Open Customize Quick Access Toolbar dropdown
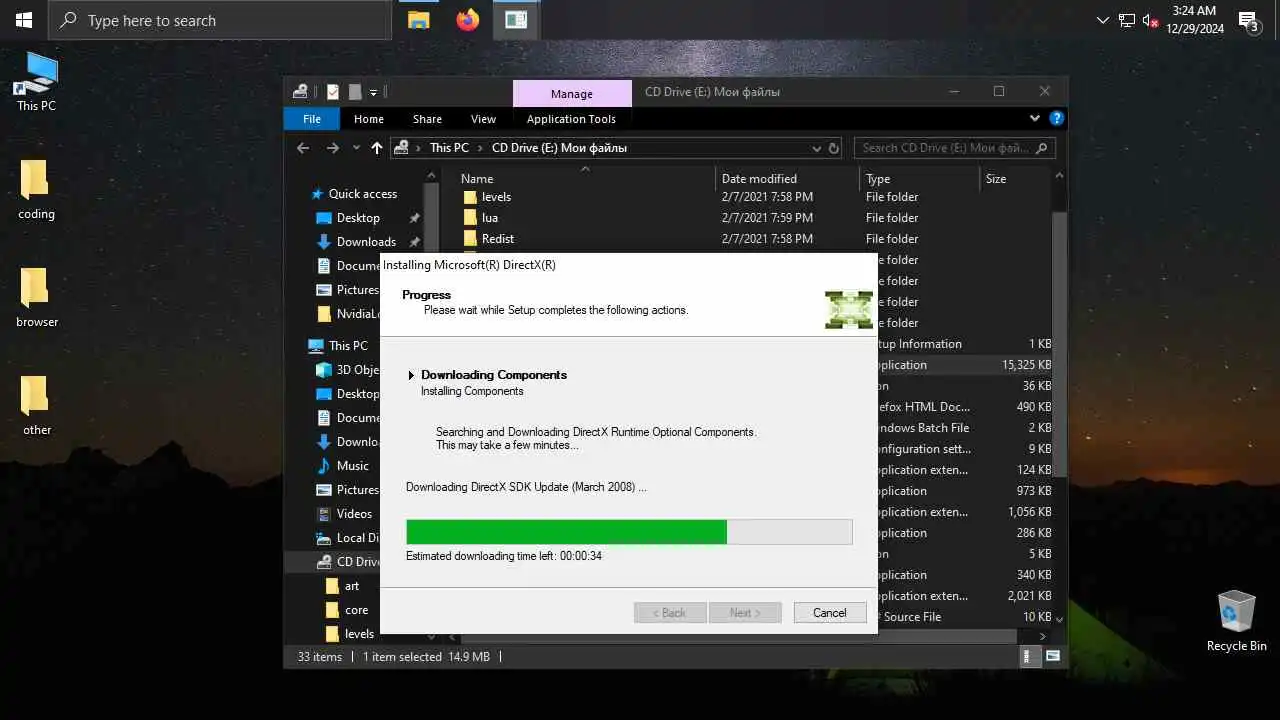1280x720 pixels. click(374, 92)
